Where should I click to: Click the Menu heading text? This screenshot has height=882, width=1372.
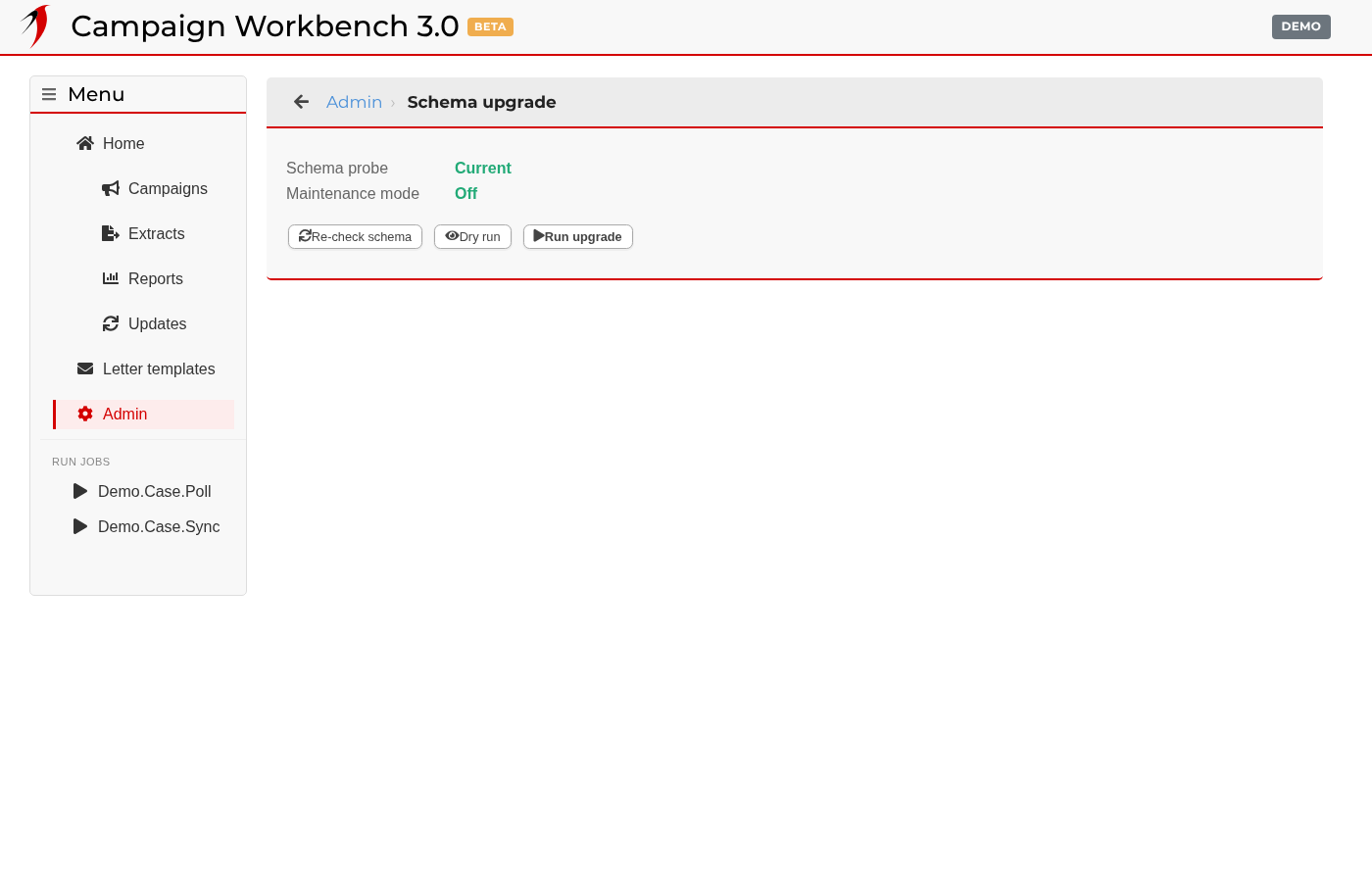96,94
